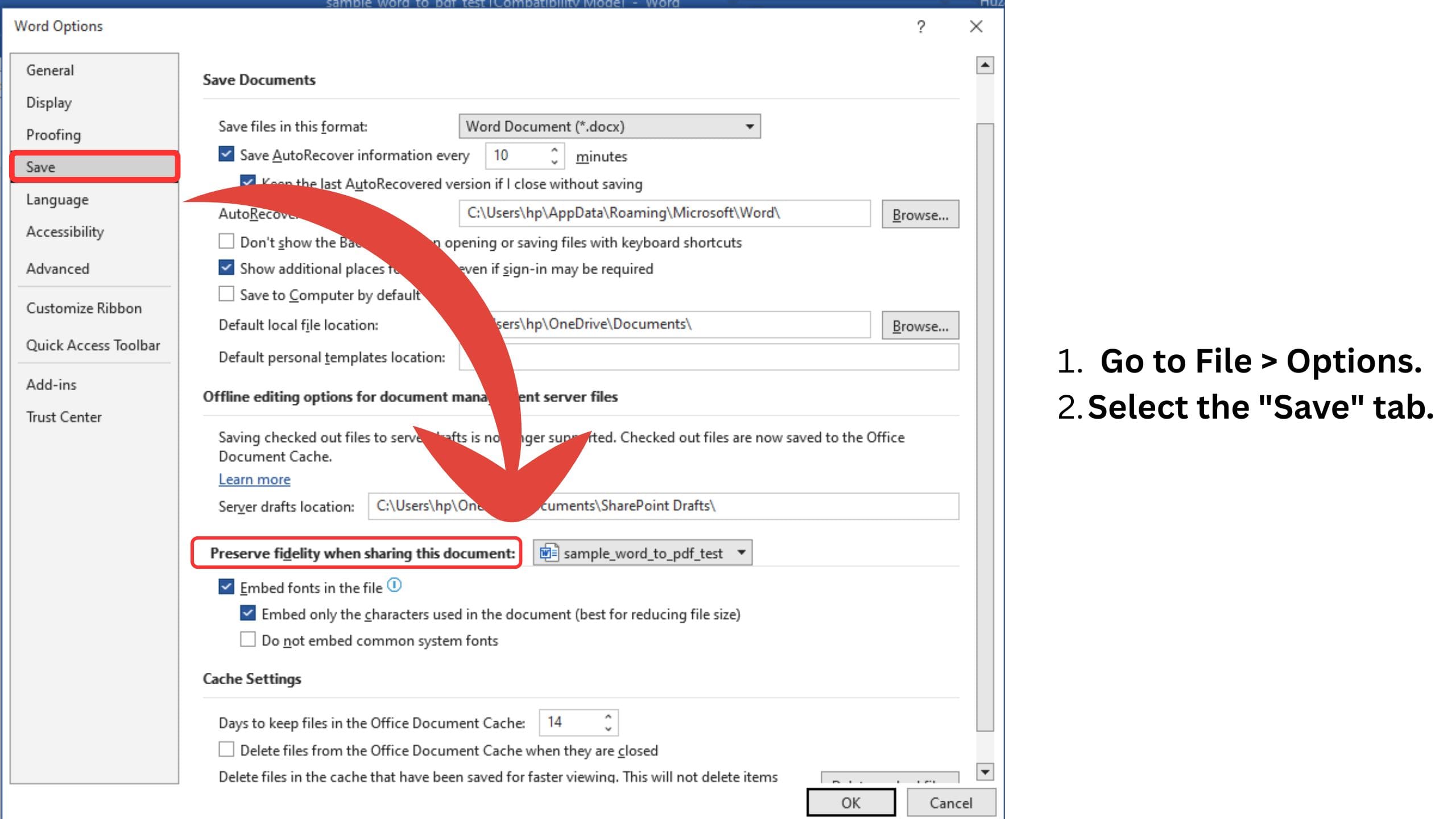Screen dimensions: 1456x819
Task: Close the Word Options dialog
Action: 976,27
